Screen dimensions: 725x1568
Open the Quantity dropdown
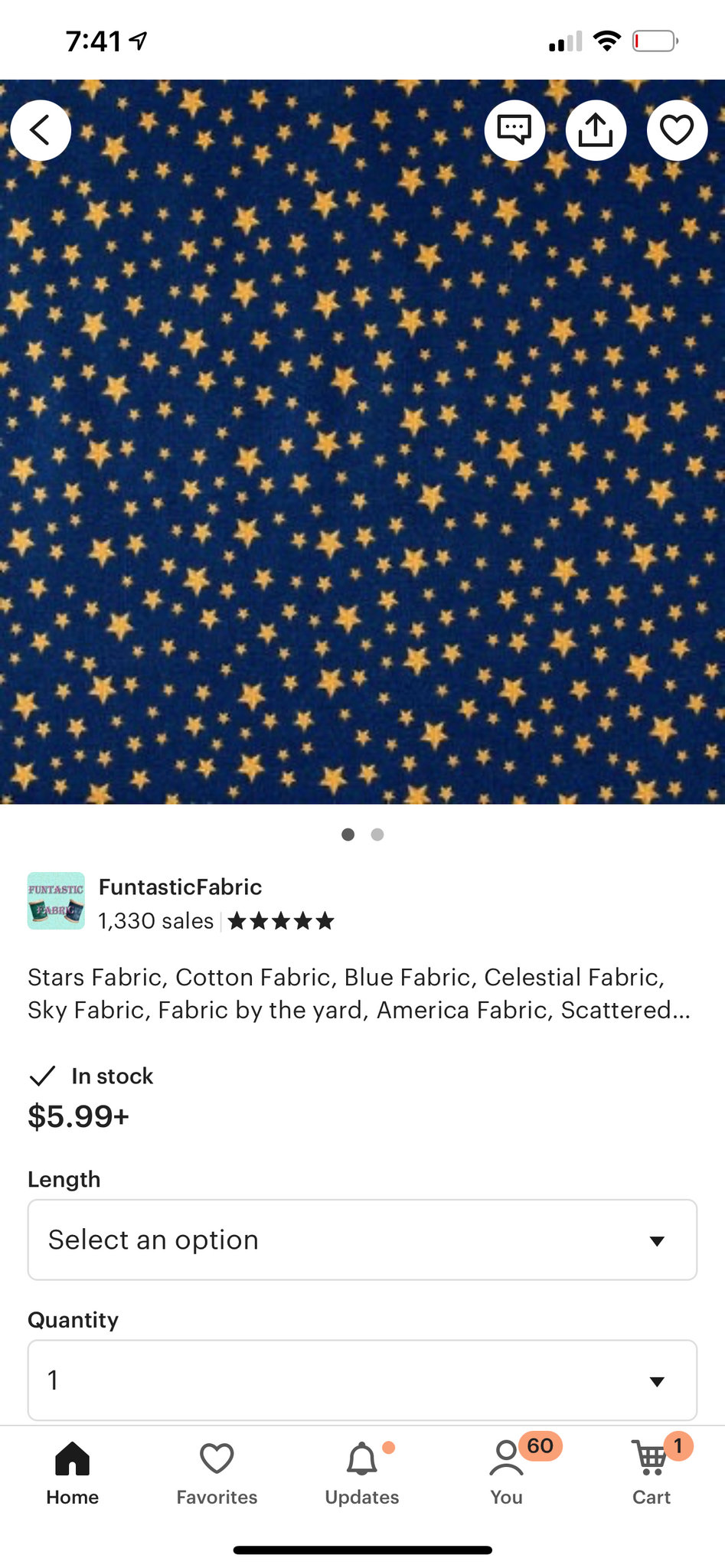[x=362, y=1380]
